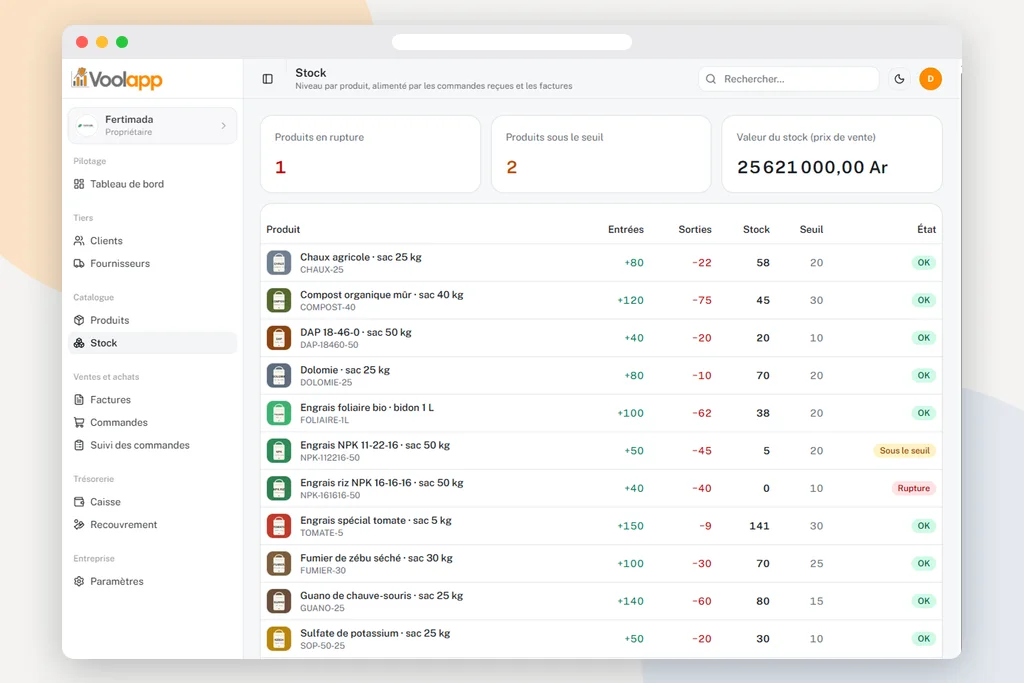
Task: Click the Entrées column header
Action: [626, 230]
